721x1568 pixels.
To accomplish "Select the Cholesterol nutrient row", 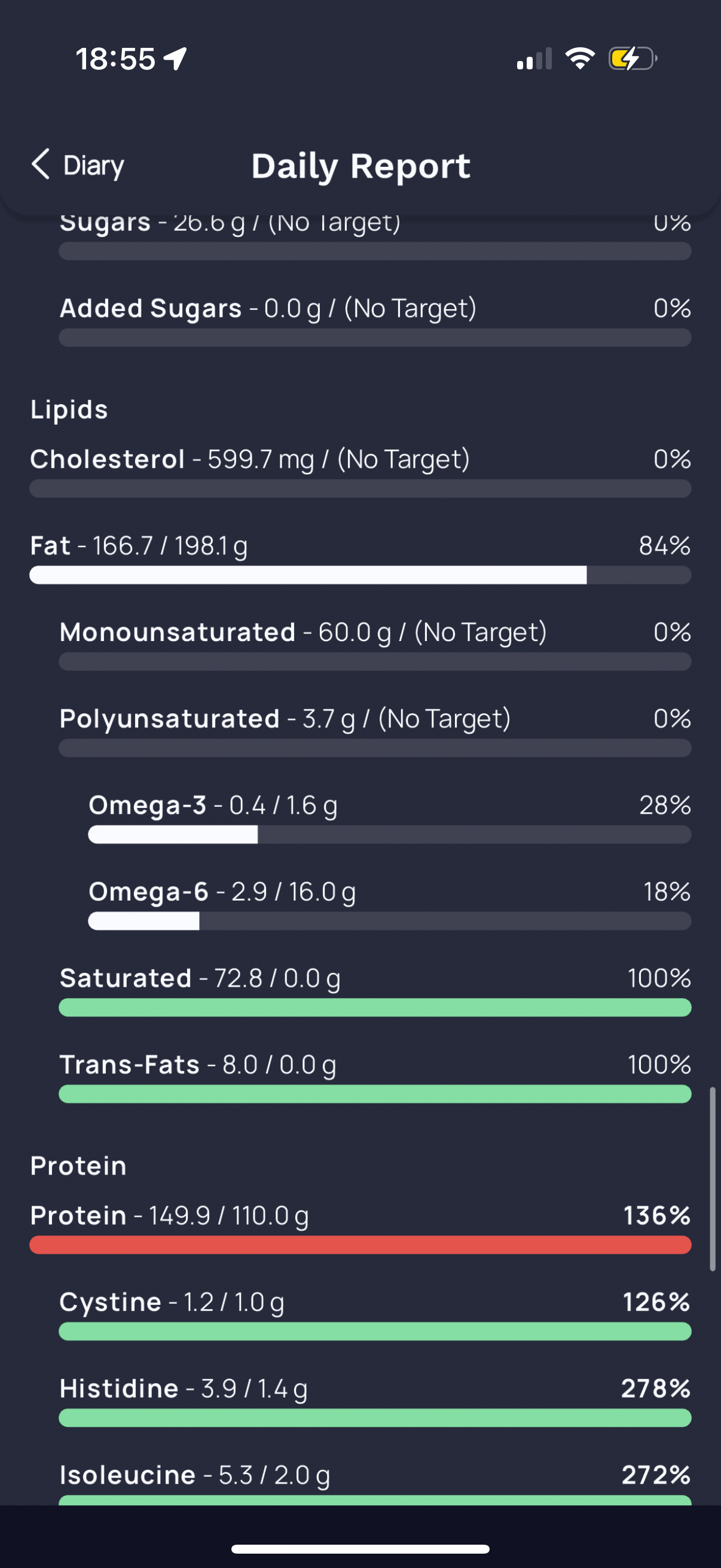I will [360, 472].
